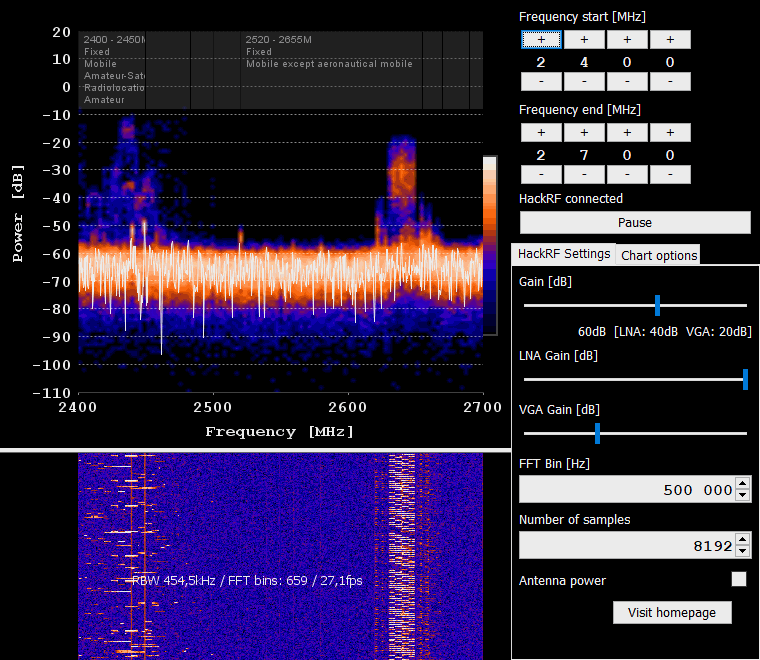Viewport: 760px width, 660px height.
Task: Decrement Number of samples down arrow
Action: click(743, 551)
